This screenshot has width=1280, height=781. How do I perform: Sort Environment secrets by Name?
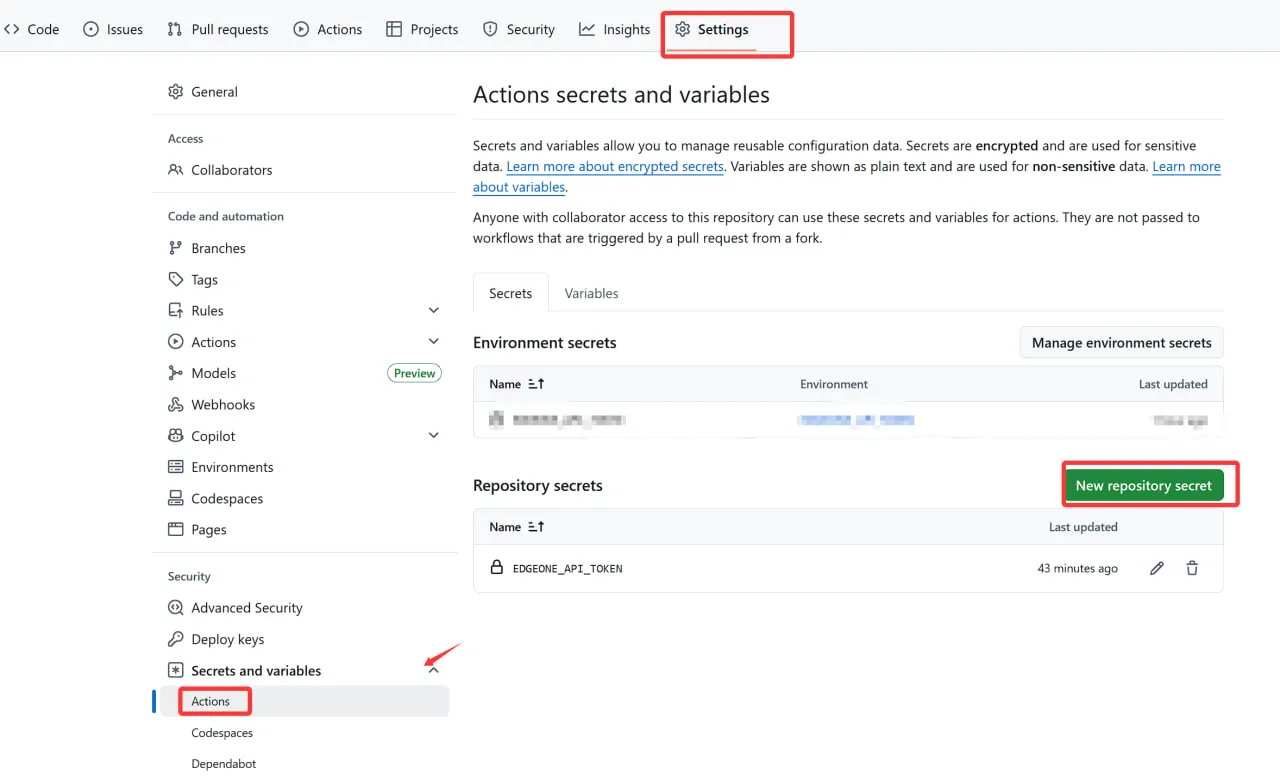[516, 384]
